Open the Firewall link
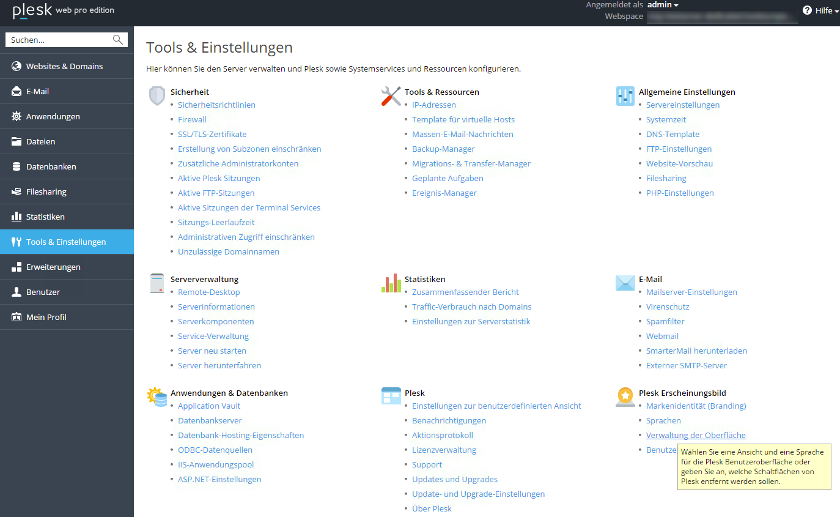This screenshot has height=517, width=840. 192,119
